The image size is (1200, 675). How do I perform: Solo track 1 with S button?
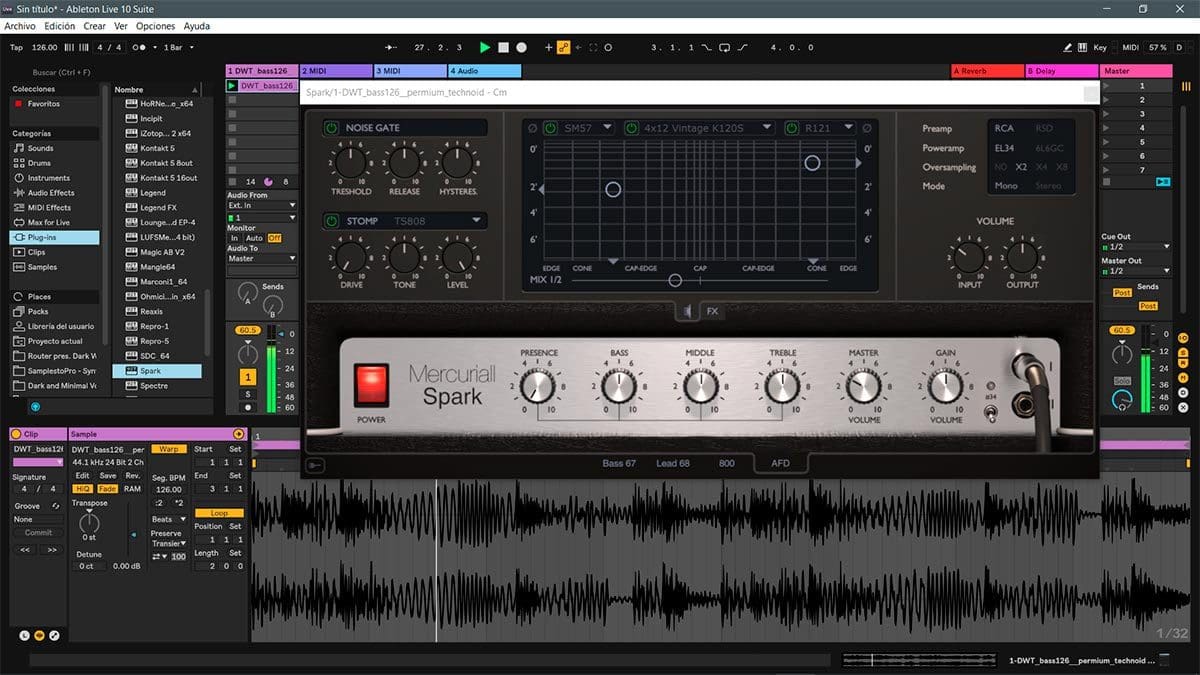click(248, 394)
